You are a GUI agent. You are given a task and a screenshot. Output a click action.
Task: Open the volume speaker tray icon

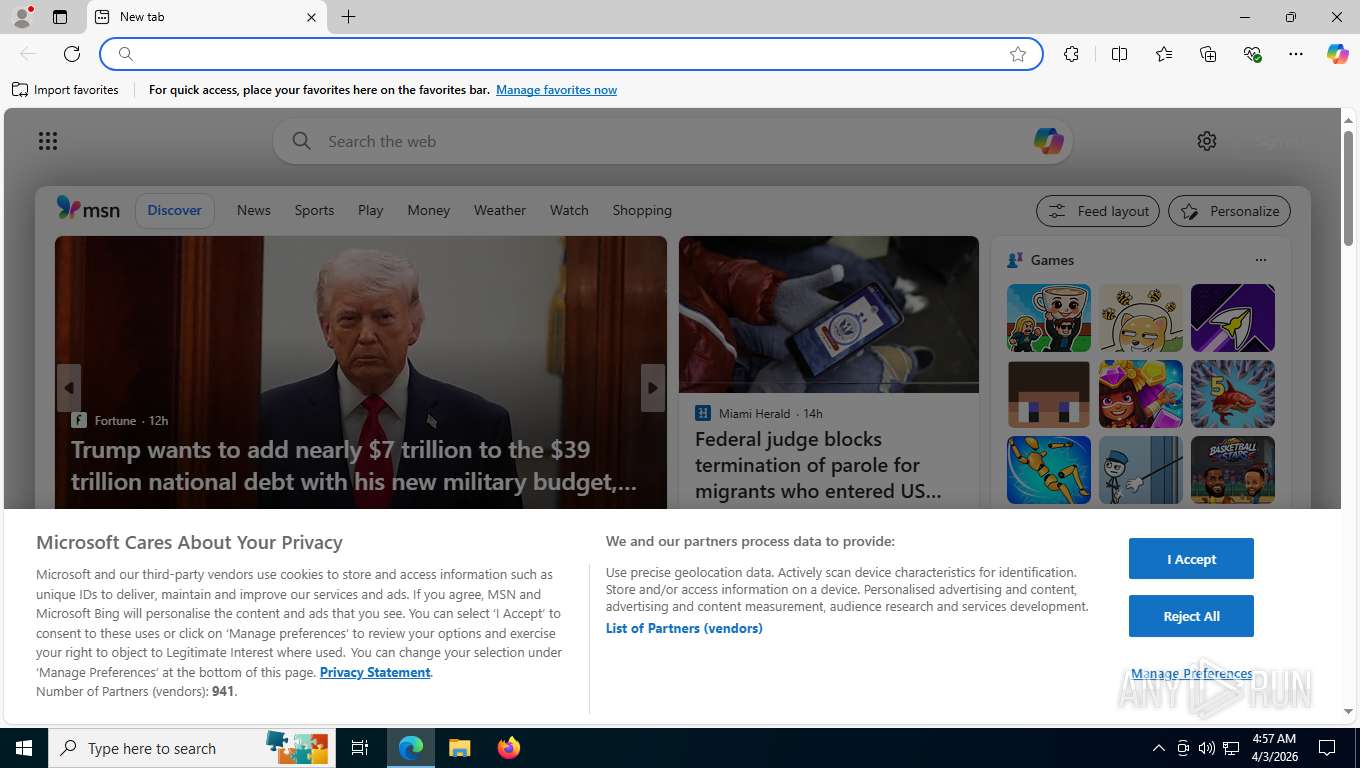1207,748
